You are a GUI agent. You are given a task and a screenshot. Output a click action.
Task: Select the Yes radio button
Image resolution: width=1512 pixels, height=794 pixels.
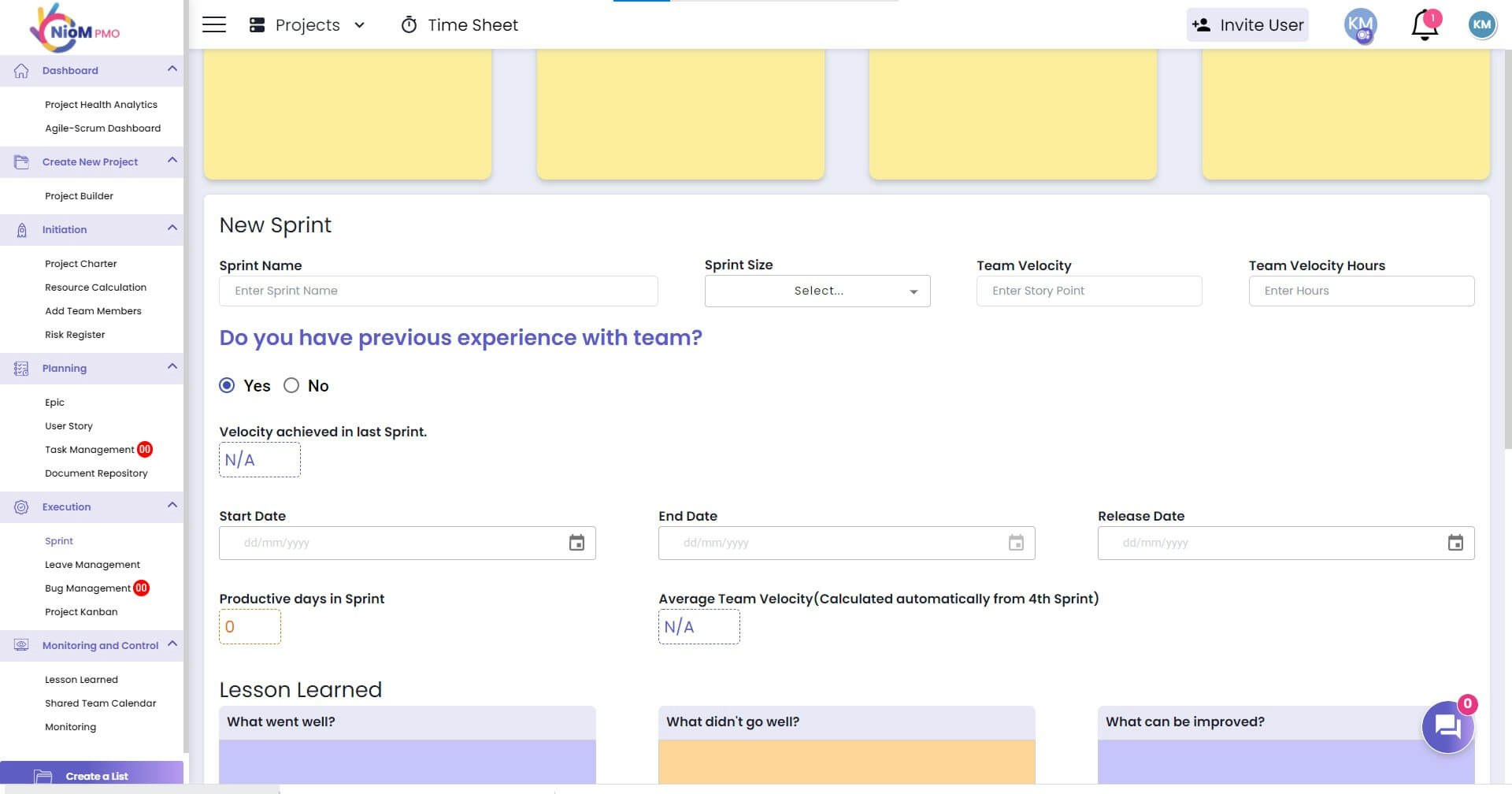pyautogui.click(x=227, y=385)
